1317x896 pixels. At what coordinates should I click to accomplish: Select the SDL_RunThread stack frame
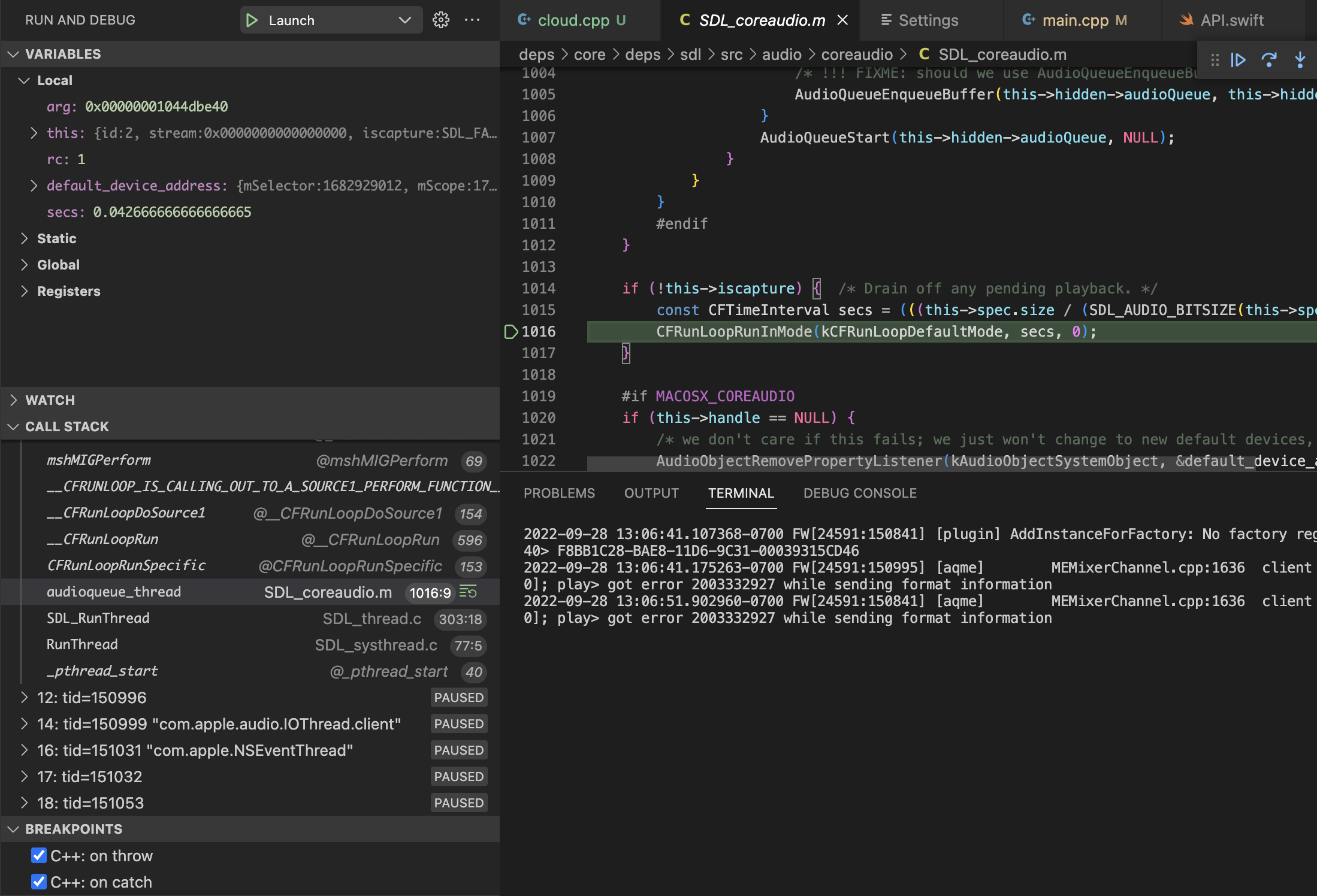pos(98,618)
